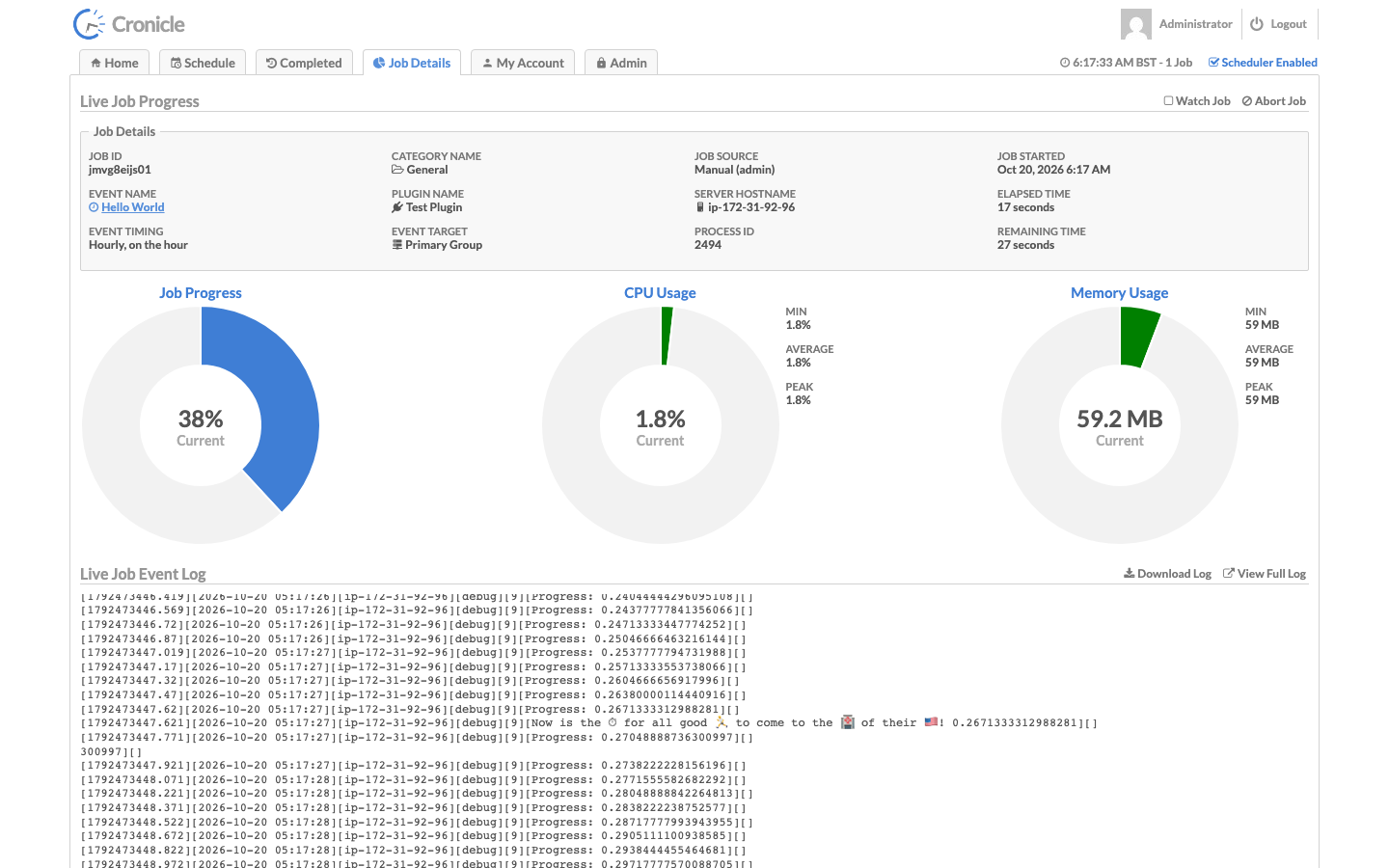1389x868 pixels.
Task: Click the Administrator avatar image
Action: pyautogui.click(x=1136, y=24)
